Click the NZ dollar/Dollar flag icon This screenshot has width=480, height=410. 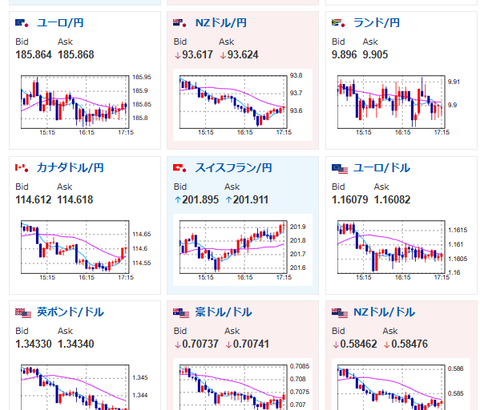pos(340,313)
